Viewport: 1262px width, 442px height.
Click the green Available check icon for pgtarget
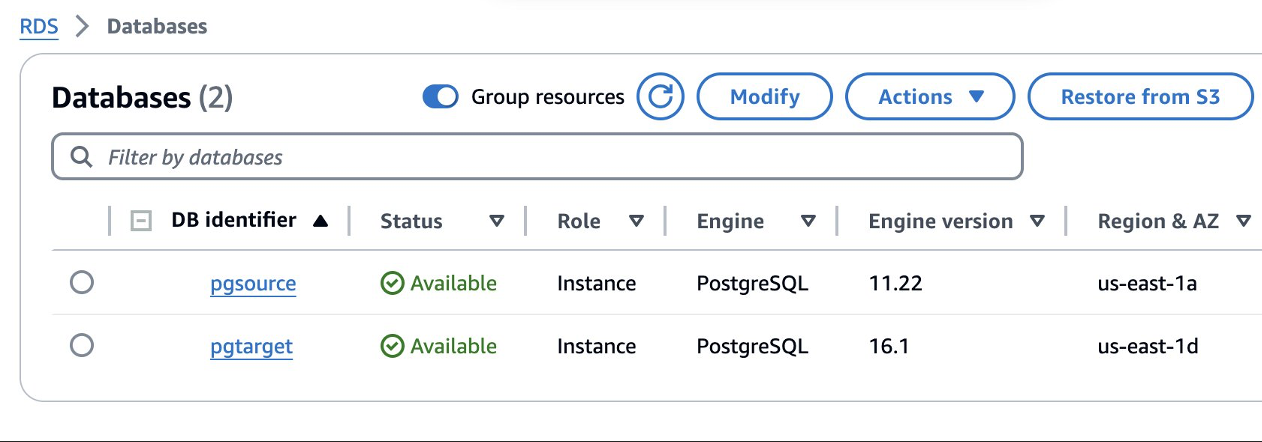[392, 346]
